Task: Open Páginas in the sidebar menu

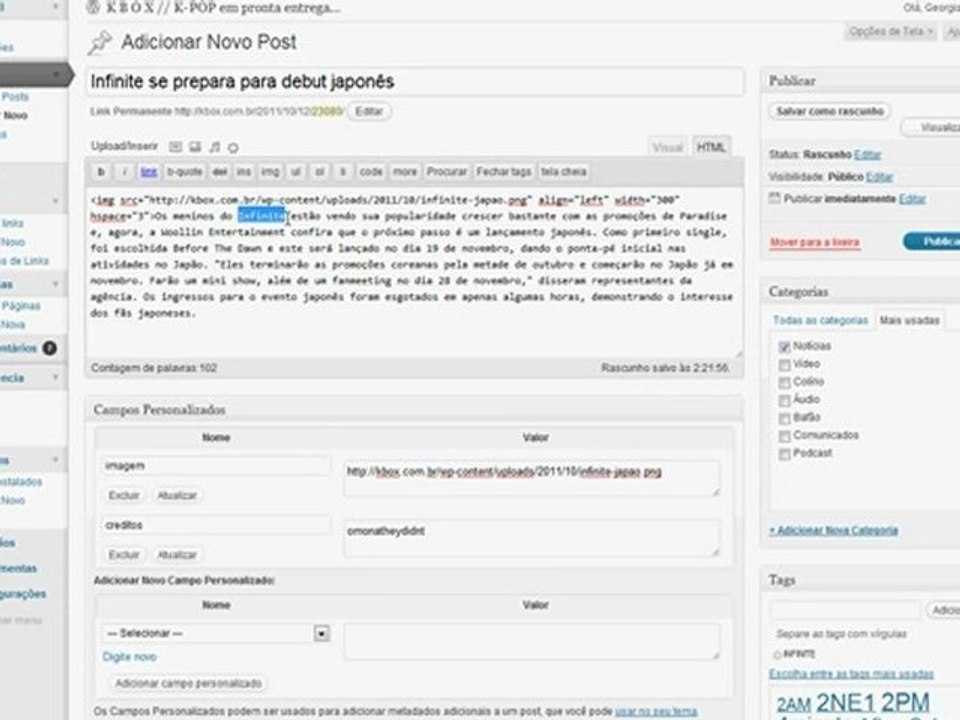Action: tap(20, 306)
